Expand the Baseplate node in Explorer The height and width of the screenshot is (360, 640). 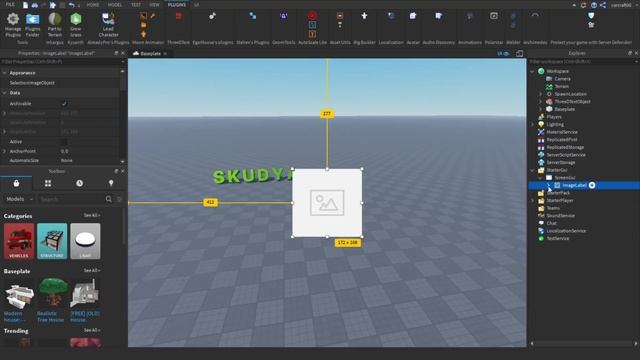(540, 109)
